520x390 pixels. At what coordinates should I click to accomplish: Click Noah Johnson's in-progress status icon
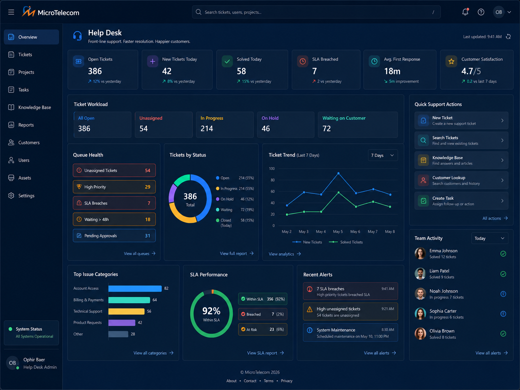pos(503,294)
